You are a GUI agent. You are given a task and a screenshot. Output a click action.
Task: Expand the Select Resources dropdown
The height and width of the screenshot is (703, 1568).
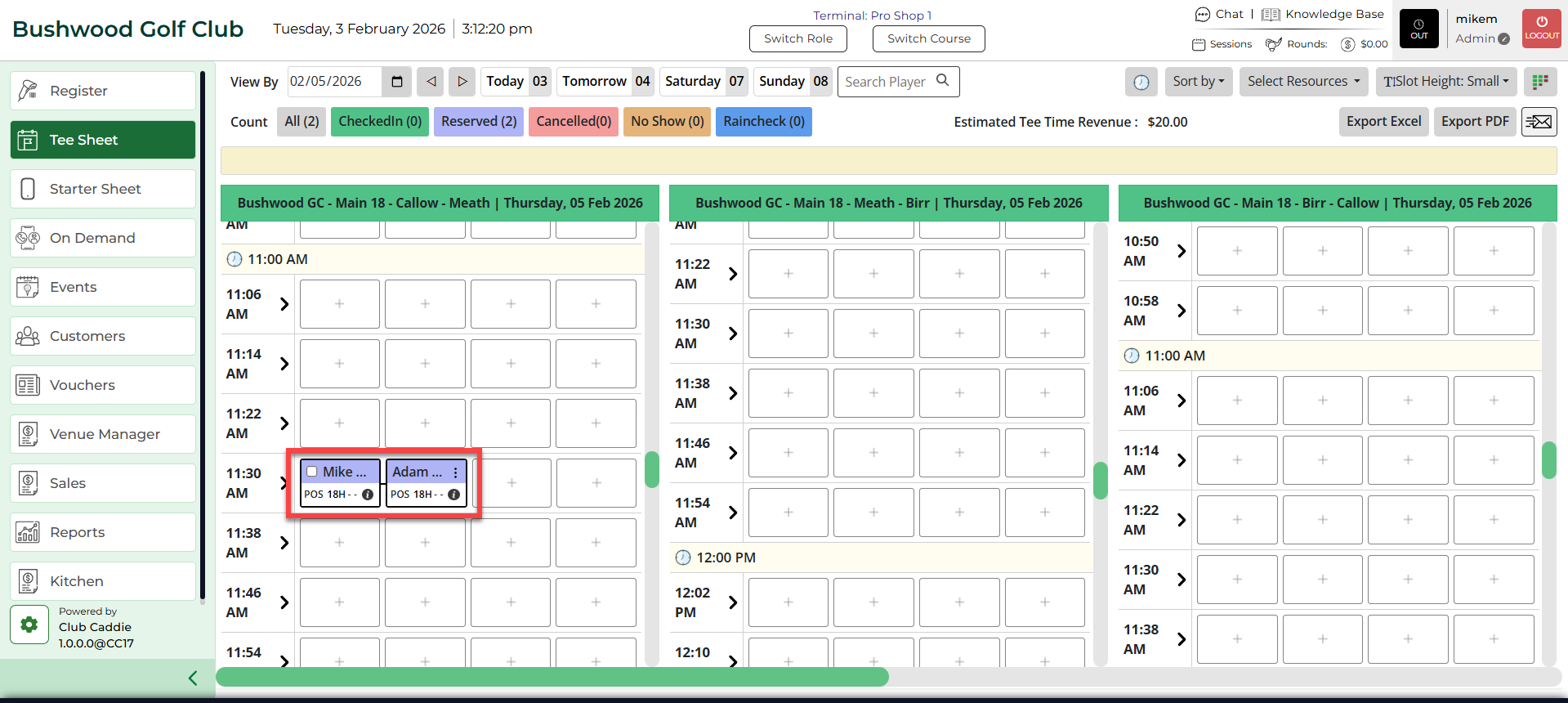pos(1303,82)
